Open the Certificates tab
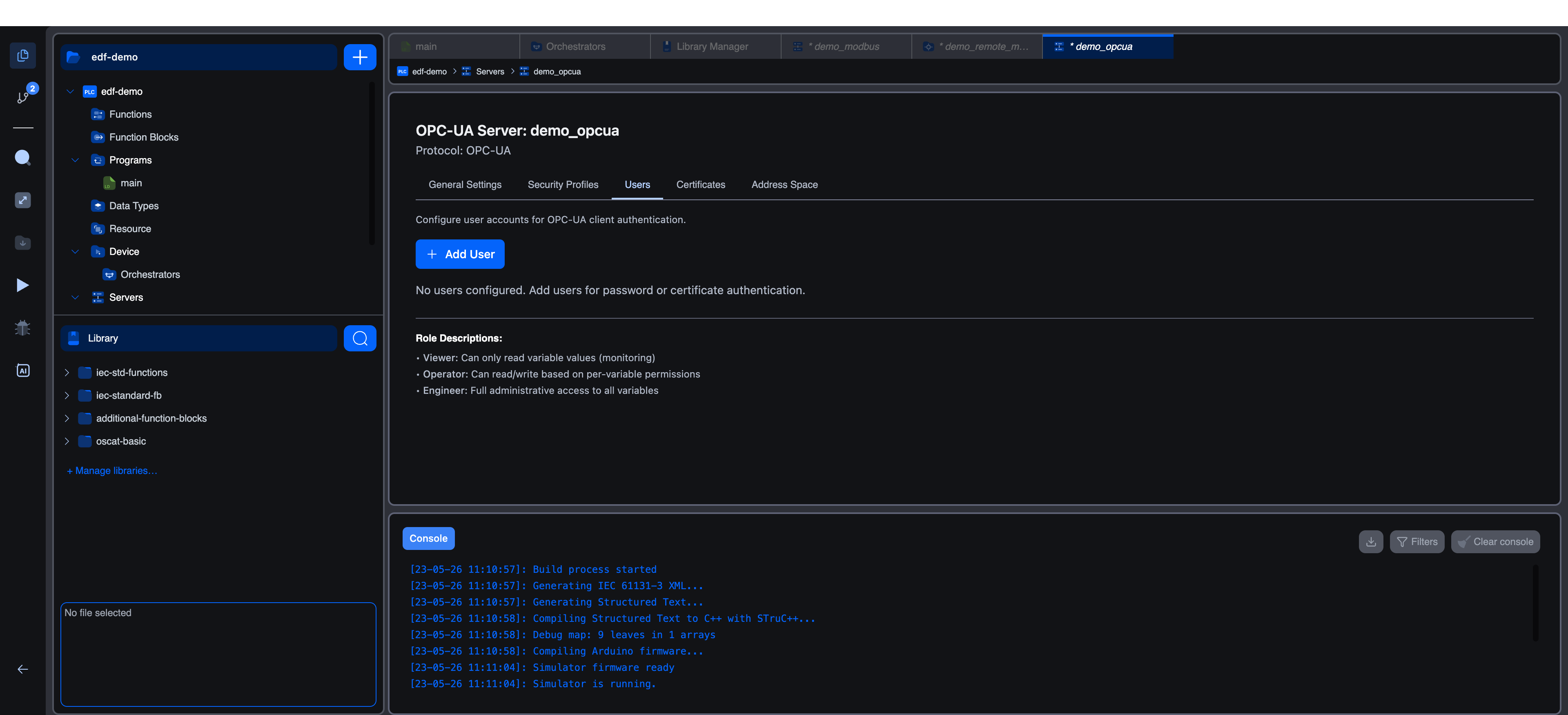The image size is (1568, 715). [x=701, y=185]
